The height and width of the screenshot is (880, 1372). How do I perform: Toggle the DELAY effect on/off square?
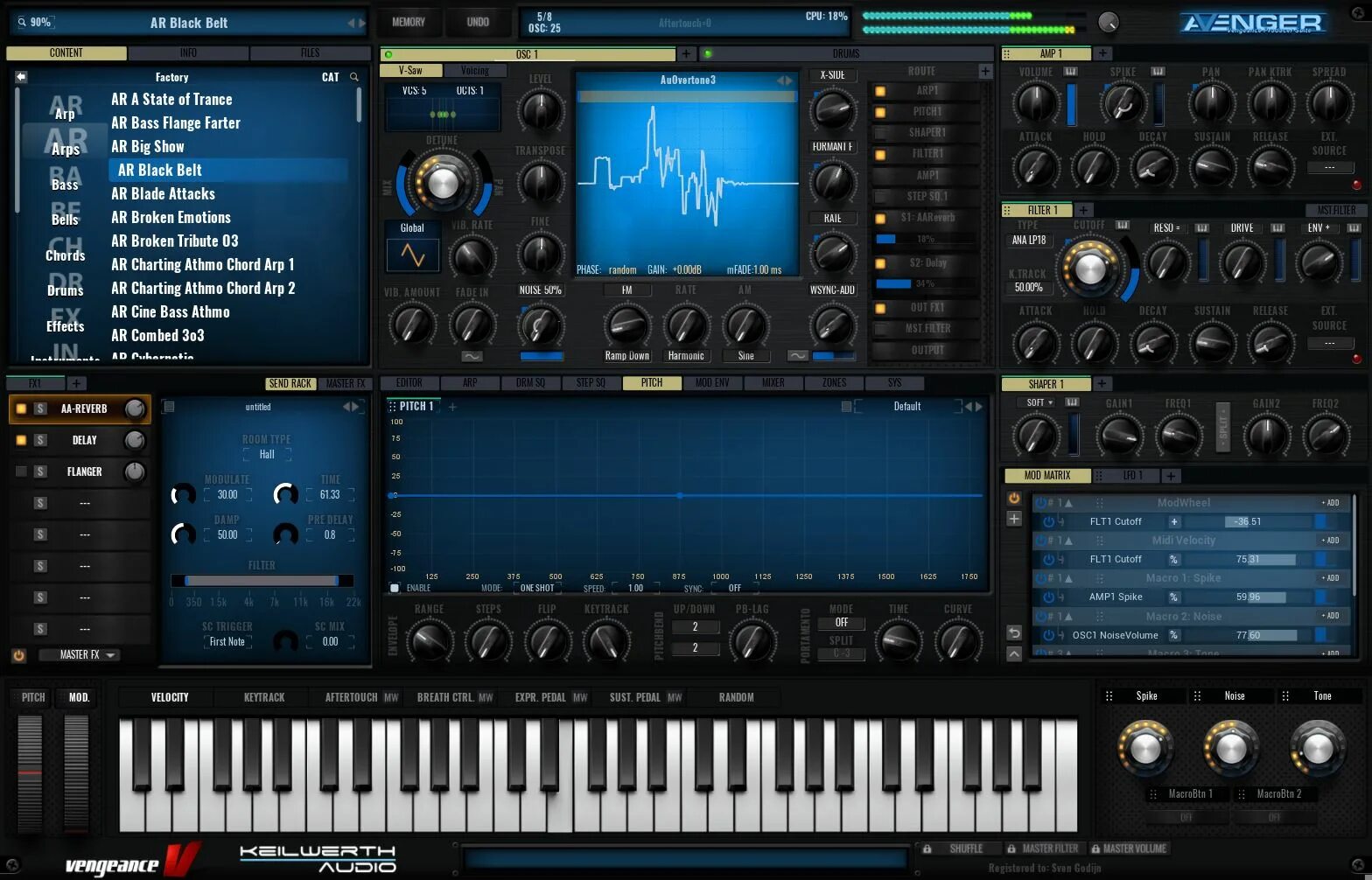pos(21,440)
